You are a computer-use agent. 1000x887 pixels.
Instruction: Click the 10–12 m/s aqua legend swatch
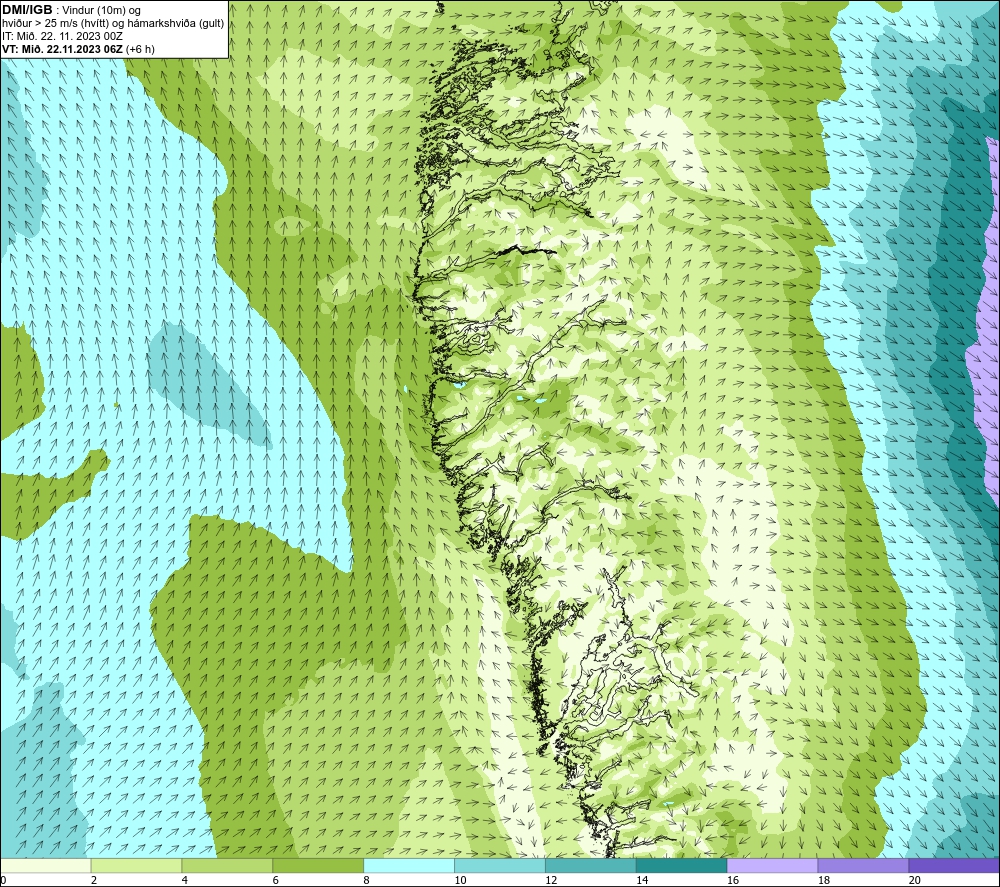tap(500, 866)
